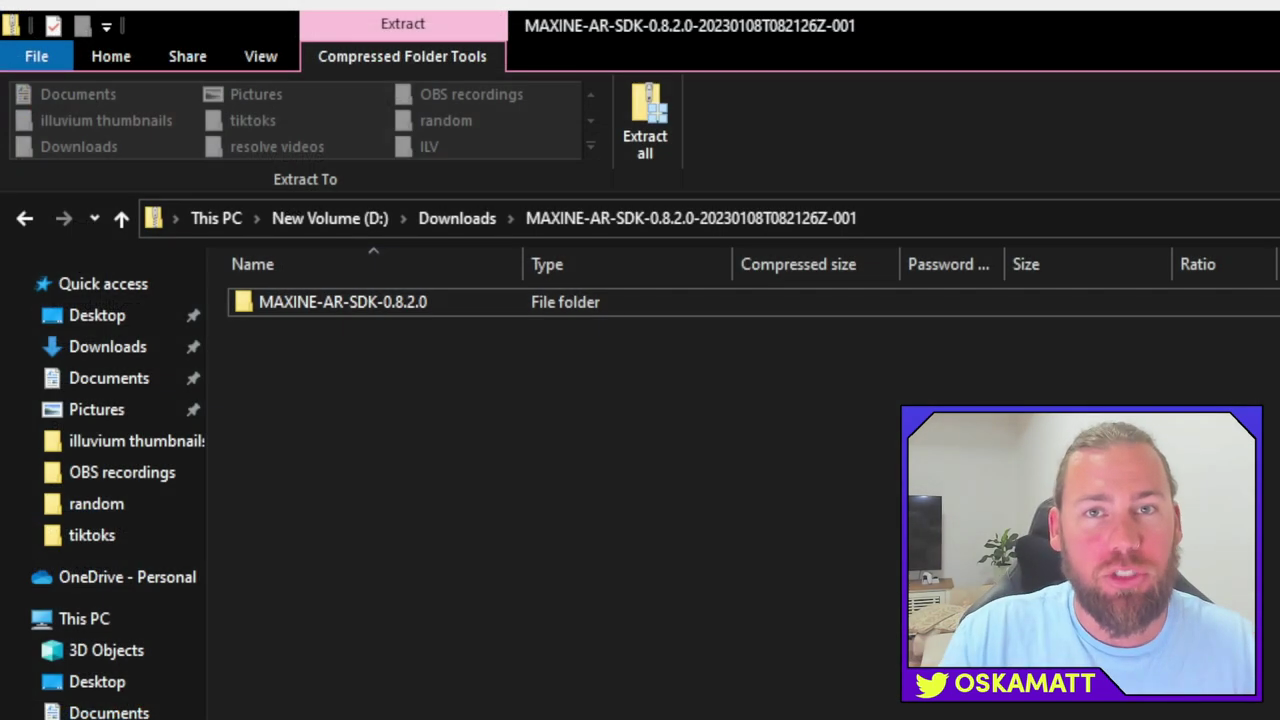Open the Customize Quick Access Toolbar dropdown

tap(106, 27)
